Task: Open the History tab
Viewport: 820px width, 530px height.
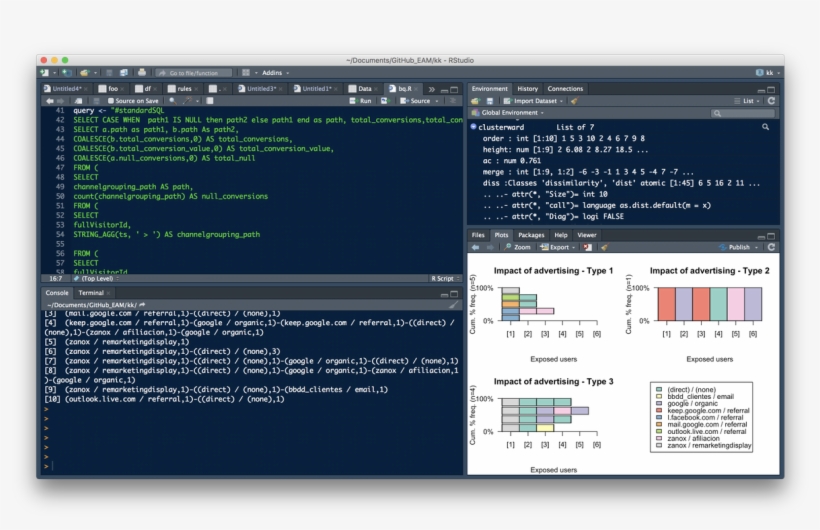Action: coord(527,88)
